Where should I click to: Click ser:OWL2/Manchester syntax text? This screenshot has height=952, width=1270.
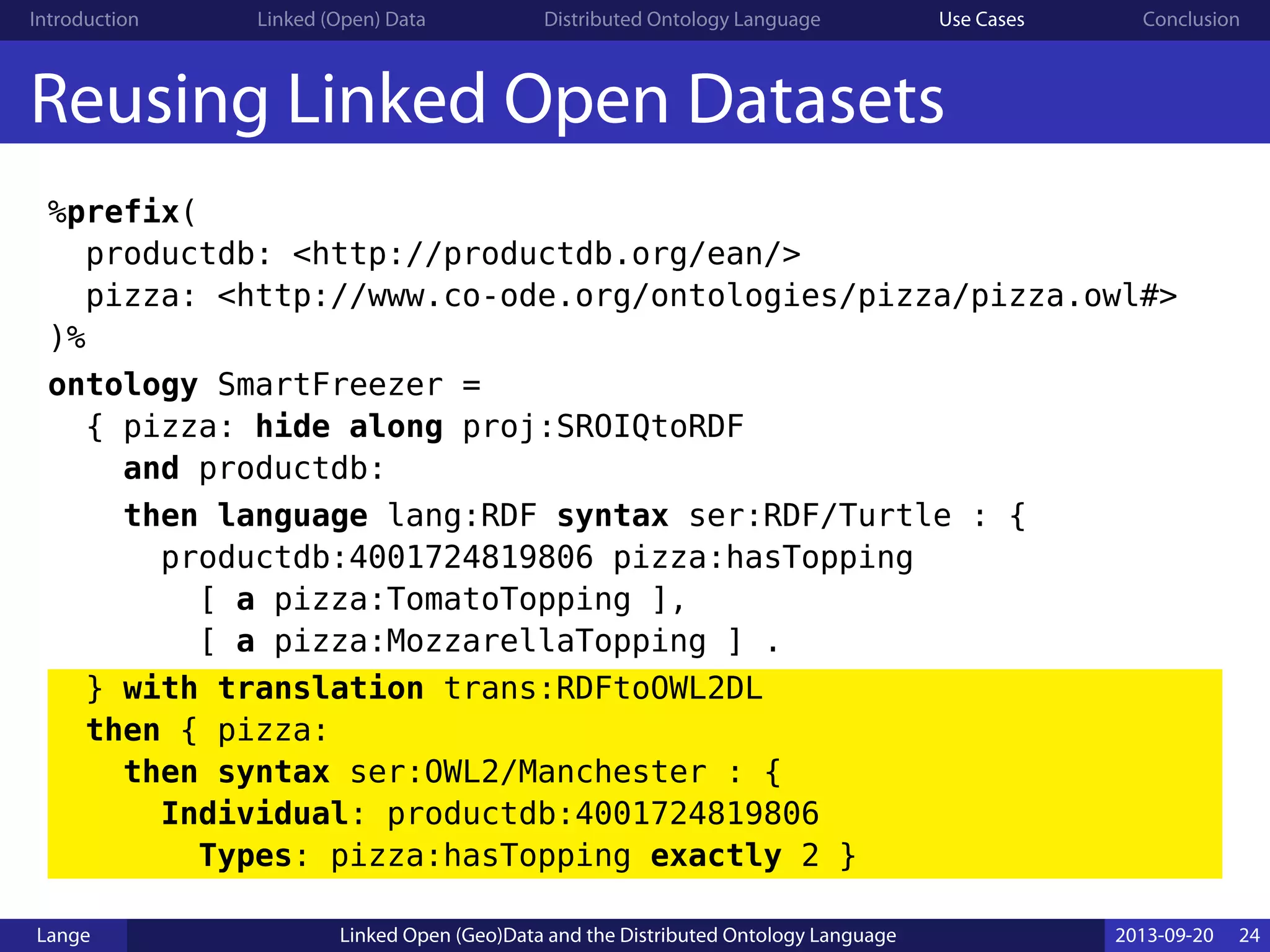pos(528,772)
